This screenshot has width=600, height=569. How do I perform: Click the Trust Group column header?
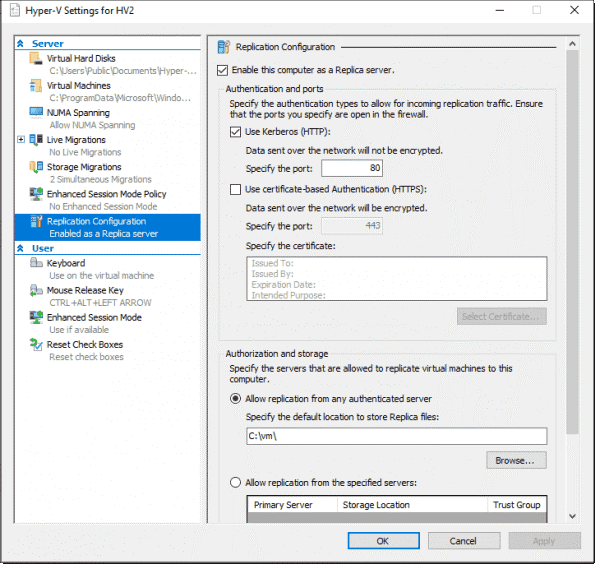(517, 505)
